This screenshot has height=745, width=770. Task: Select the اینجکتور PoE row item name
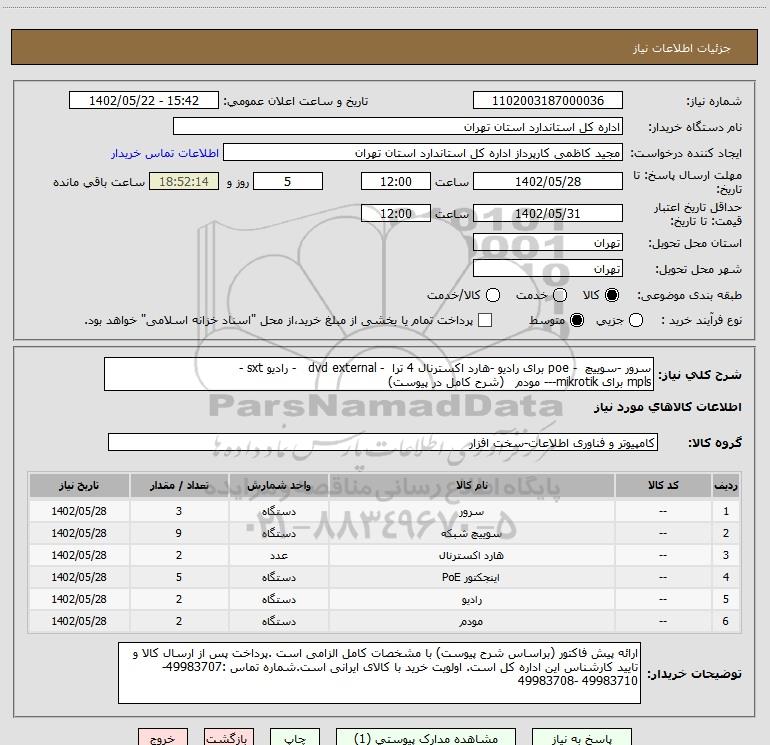pyautogui.click(x=471, y=578)
